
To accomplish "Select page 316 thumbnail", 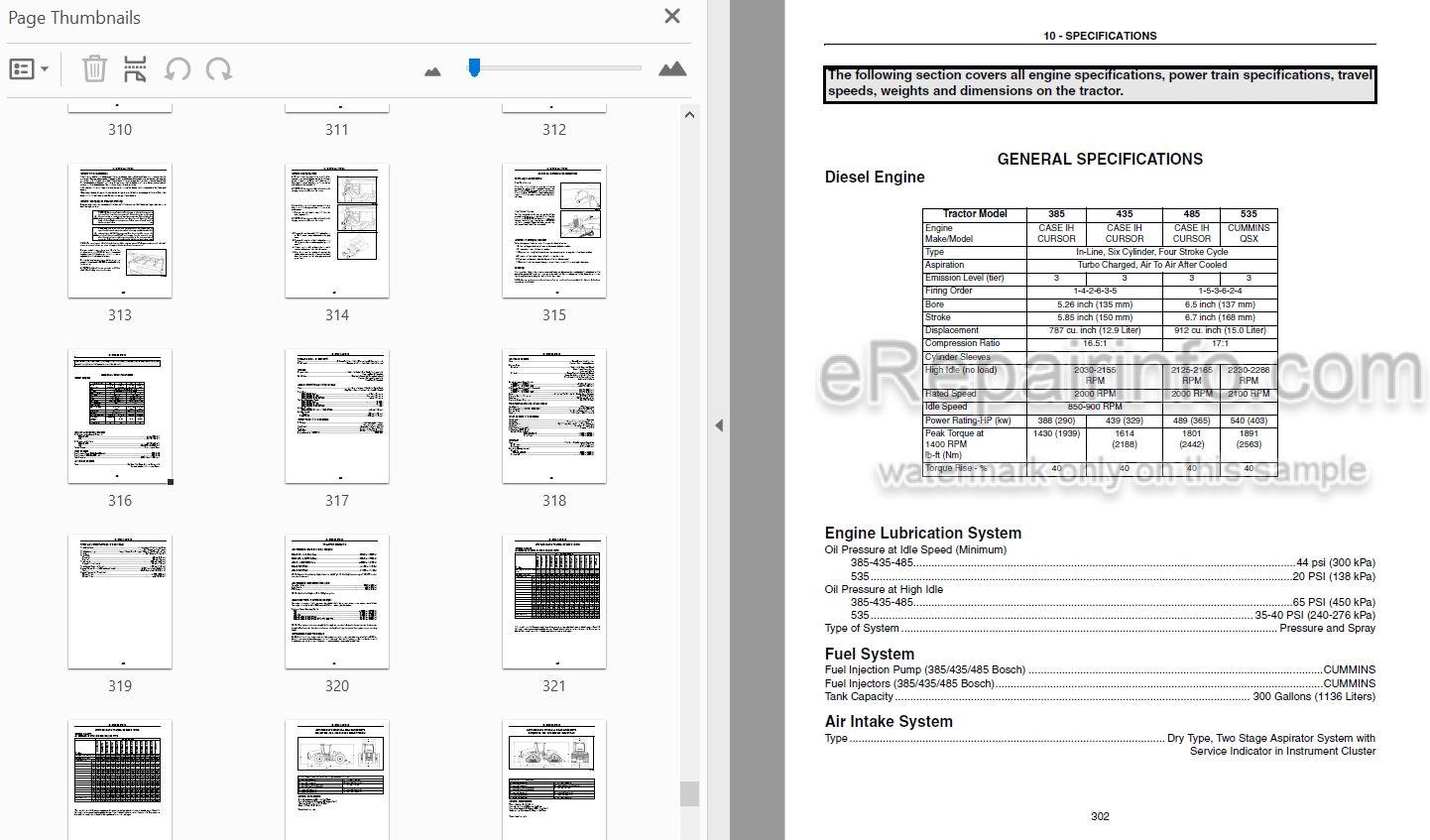I will click(120, 417).
